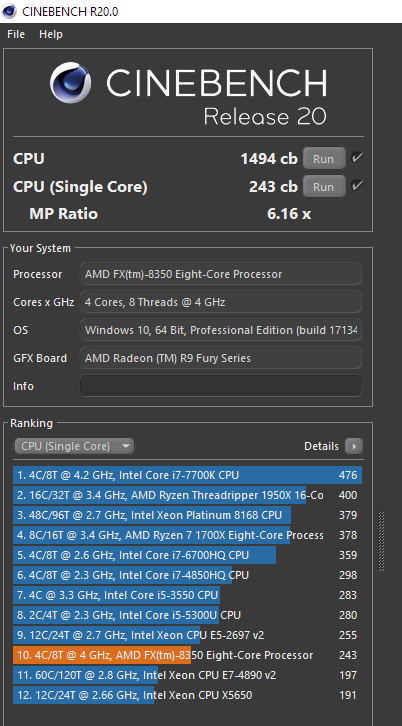Open the File menu
402x726 pixels.
coord(16,34)
